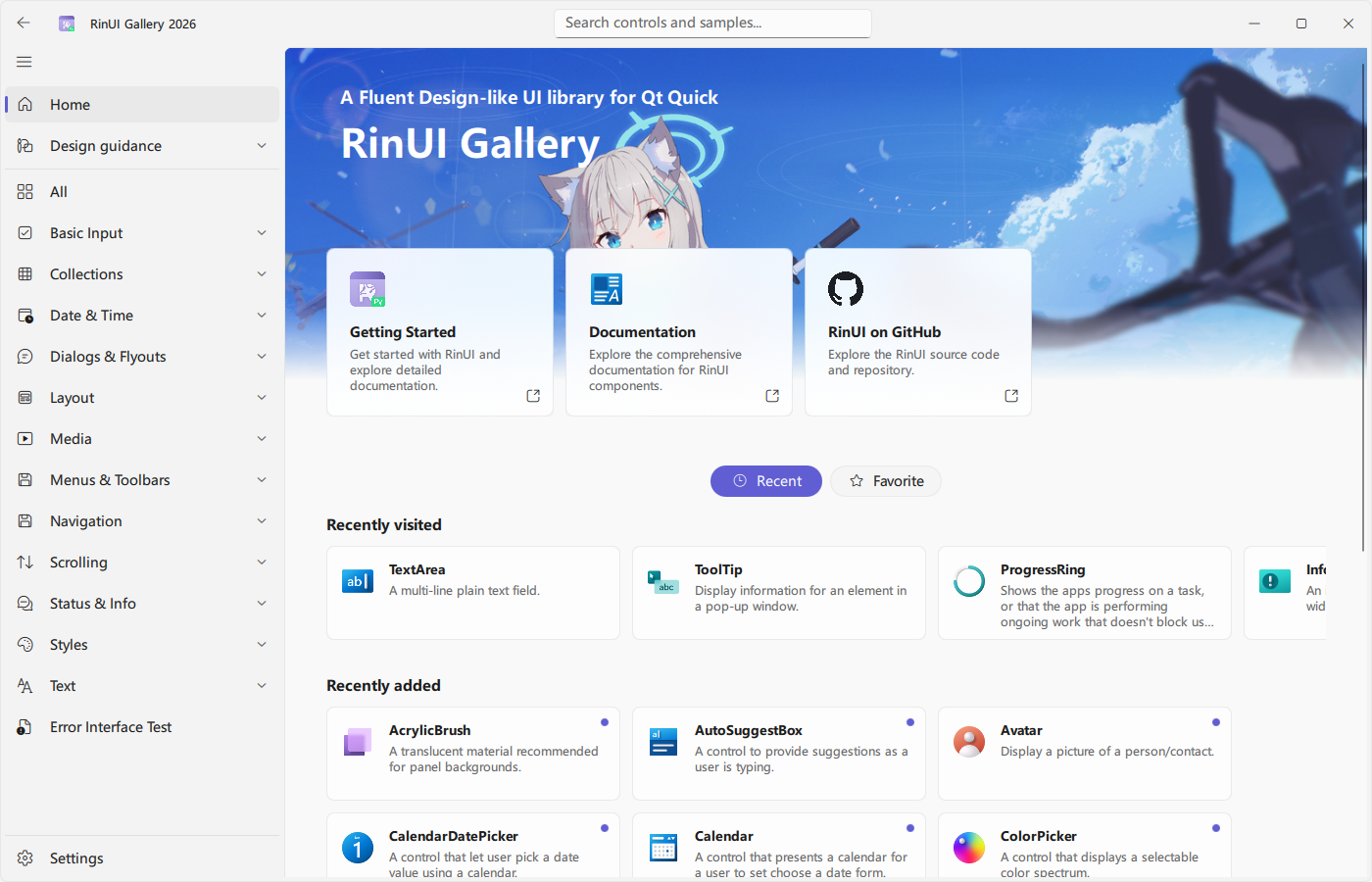The height and width of the screenshot is (882, 1372).
Task: Expand the Text chevron
Action: [262, 686]
